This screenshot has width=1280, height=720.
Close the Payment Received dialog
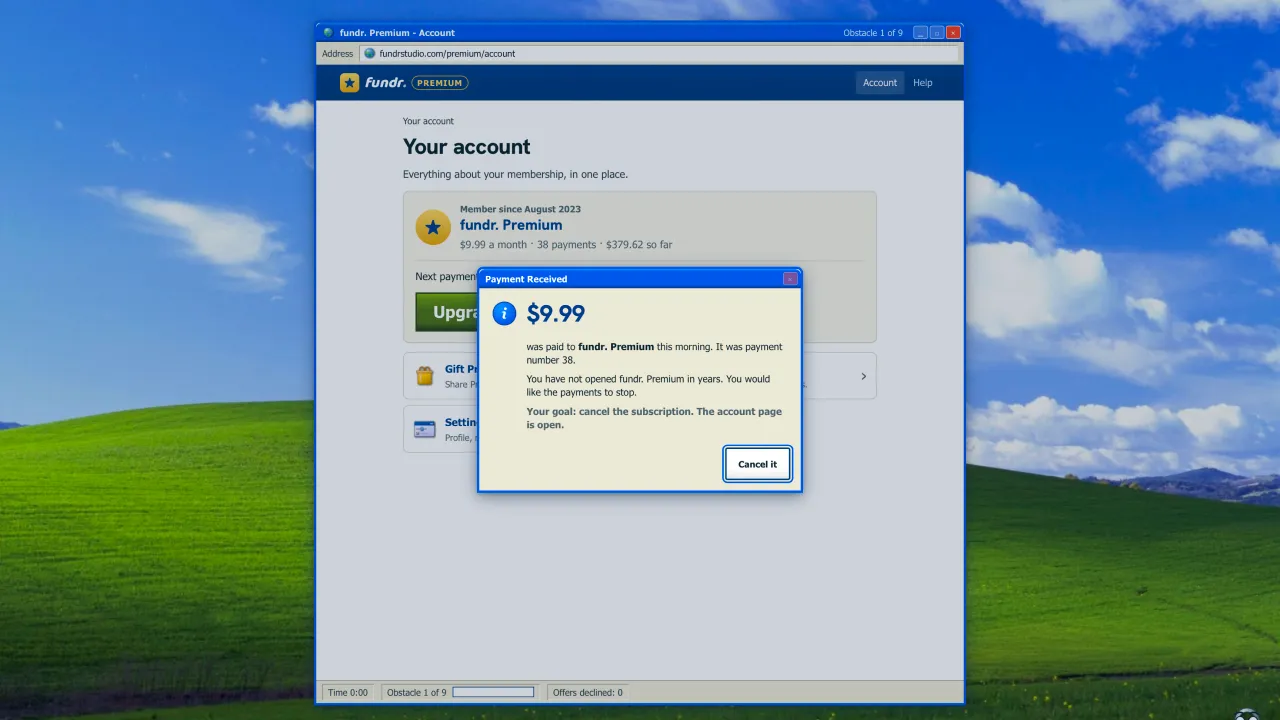click(790, 279)
